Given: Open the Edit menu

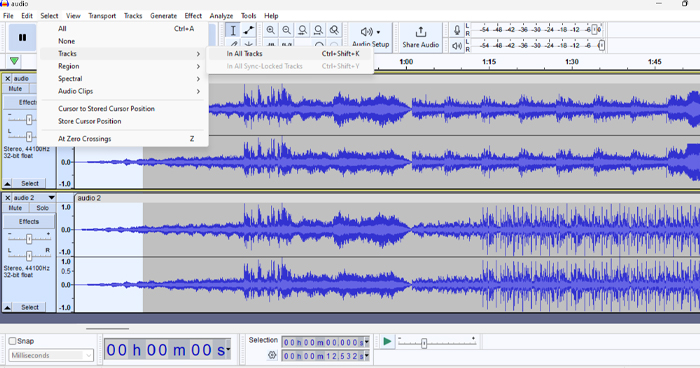Looking at the screenshot, I should pos(27,16).
